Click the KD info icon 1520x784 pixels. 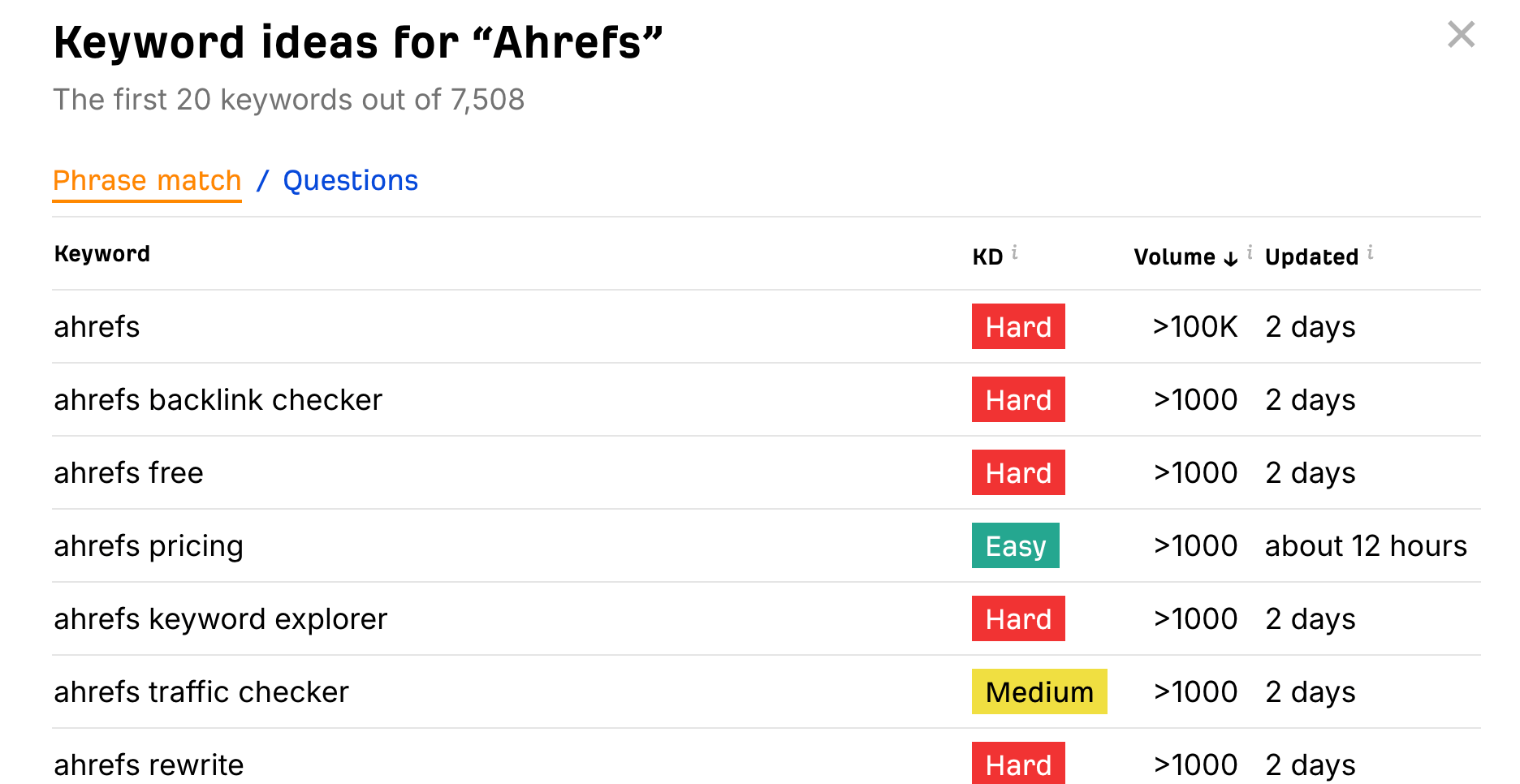(x=1014, y=253)
